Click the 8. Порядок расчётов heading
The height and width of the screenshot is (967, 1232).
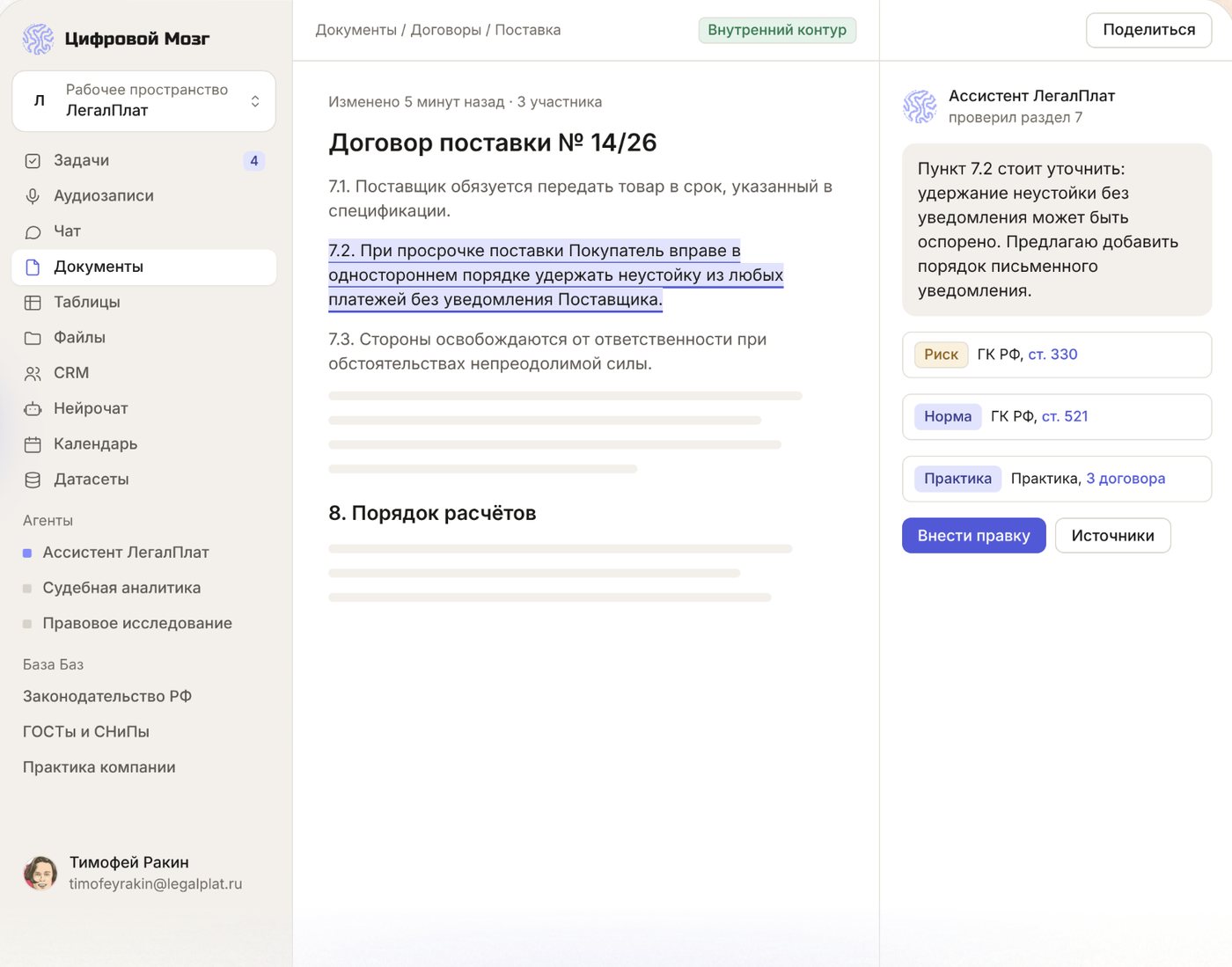coord(432,513)
